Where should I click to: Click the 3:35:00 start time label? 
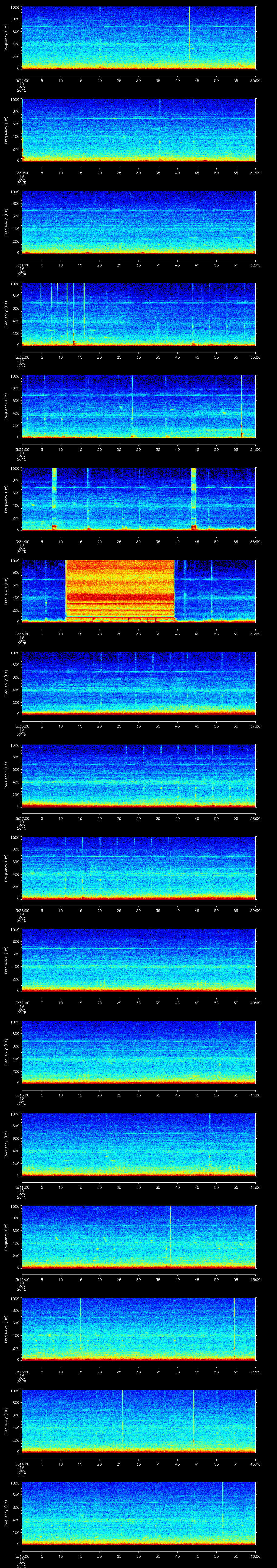pos(21,634)
